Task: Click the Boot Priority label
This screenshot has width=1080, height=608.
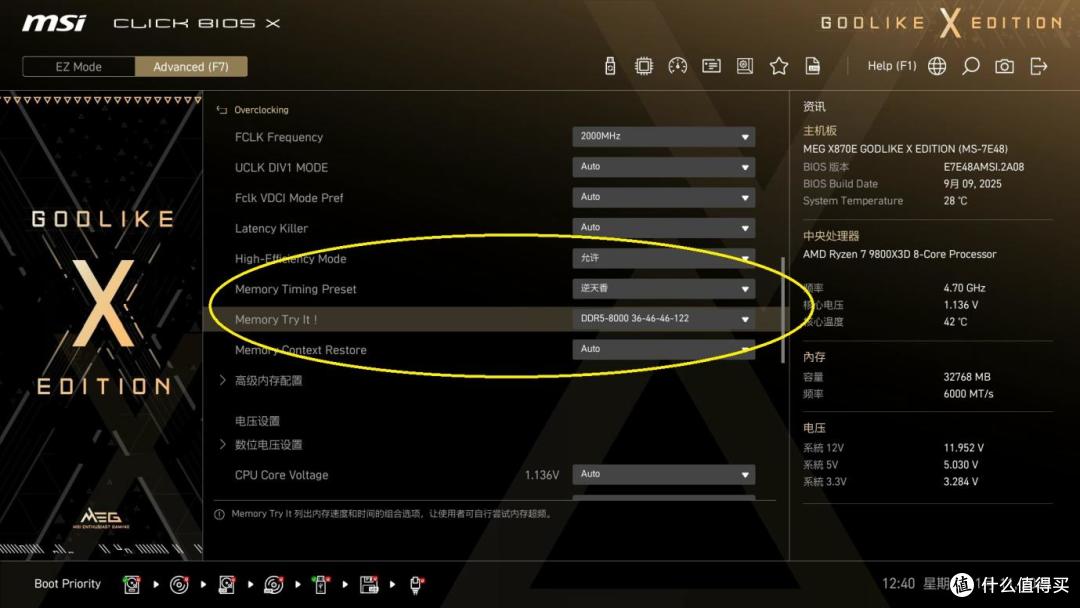Action: 68,584
